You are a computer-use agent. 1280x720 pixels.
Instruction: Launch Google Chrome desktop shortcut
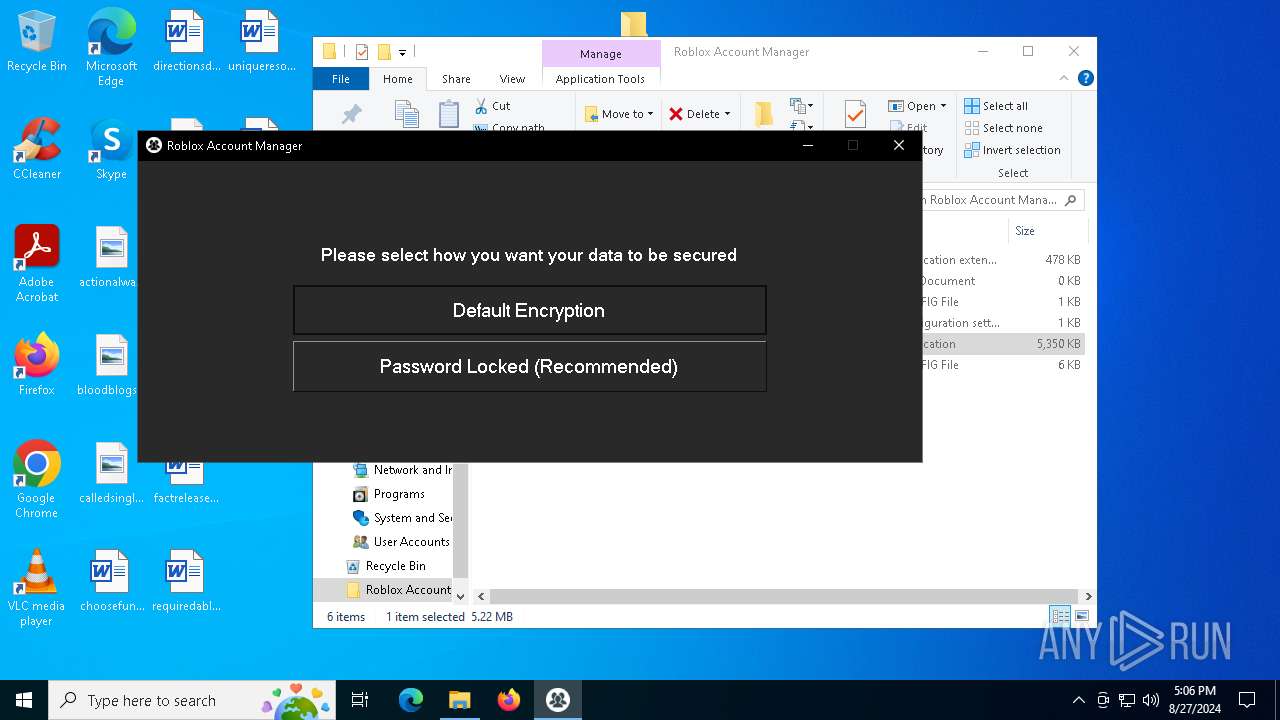[x=37, y=480]
